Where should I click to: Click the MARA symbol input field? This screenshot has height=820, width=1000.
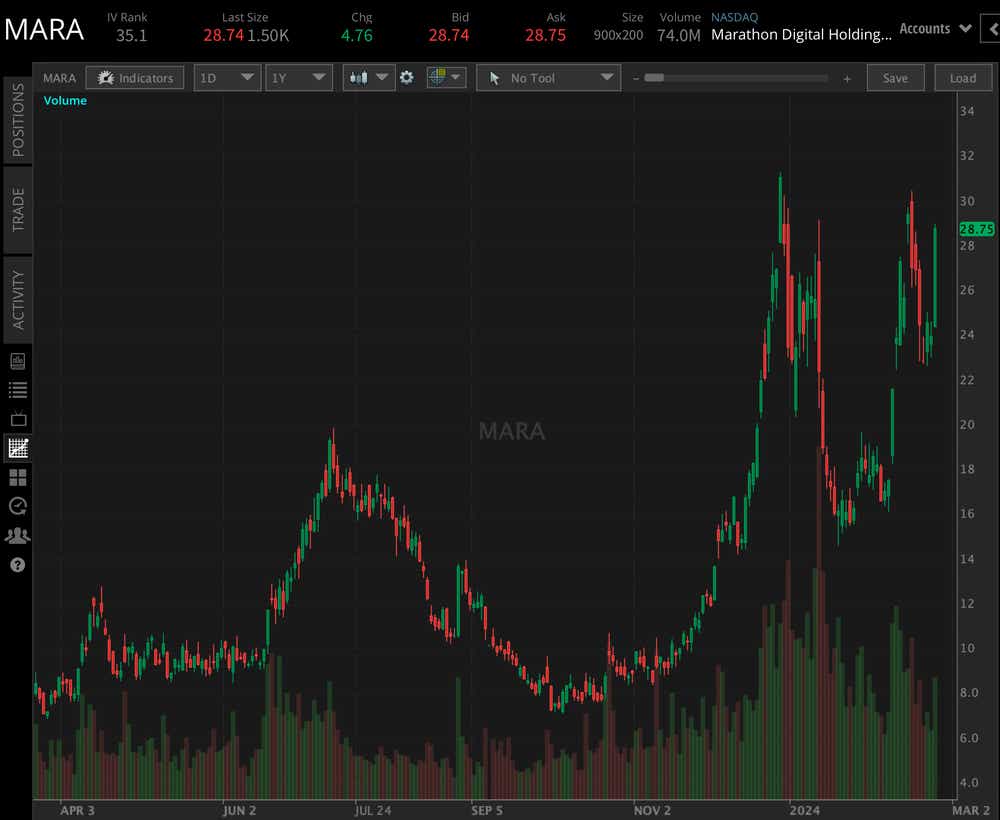(59, 78)
